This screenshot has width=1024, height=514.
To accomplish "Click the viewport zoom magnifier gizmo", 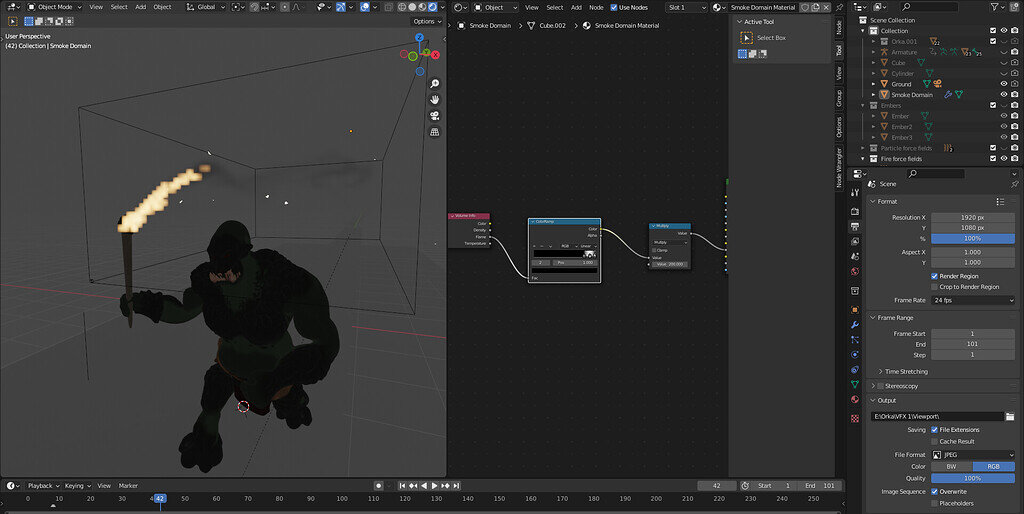I will [x=434, y=84].
